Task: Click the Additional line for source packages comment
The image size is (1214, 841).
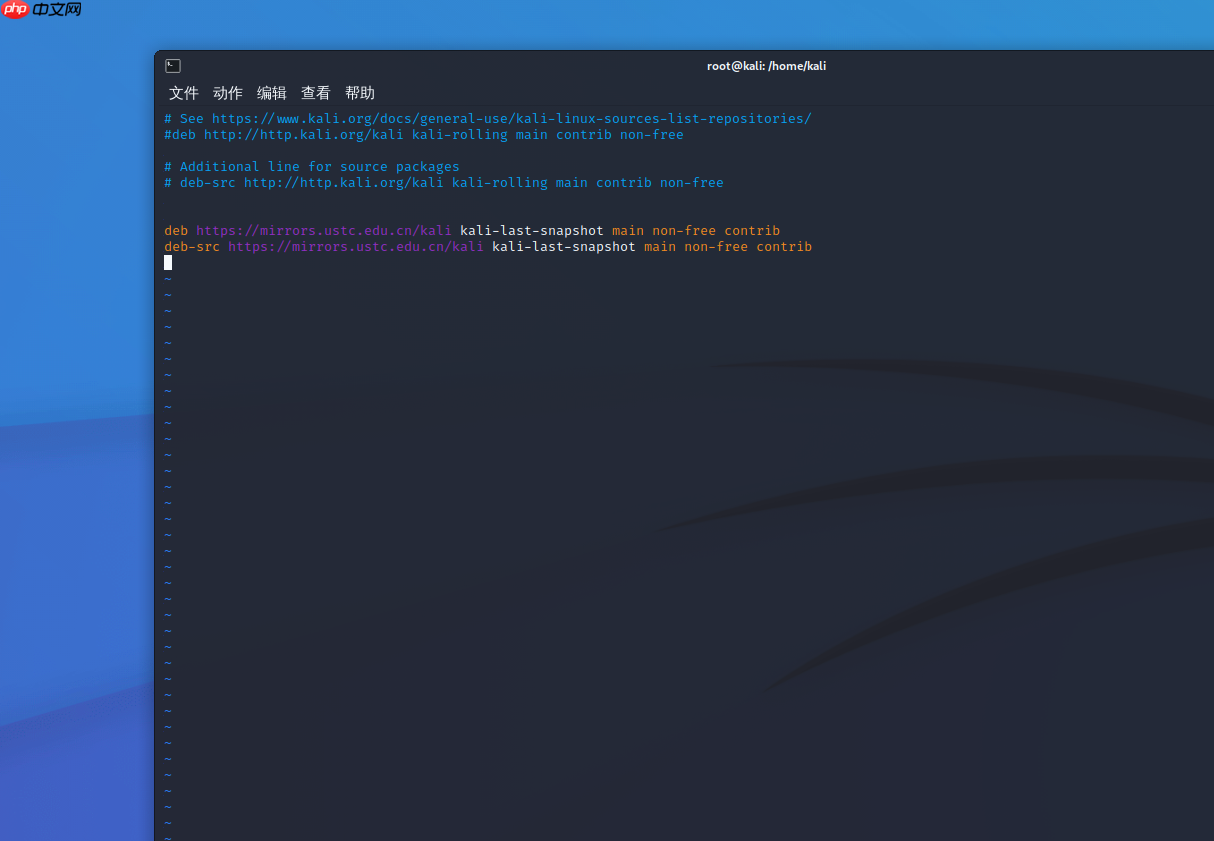Action: [311, 166]
